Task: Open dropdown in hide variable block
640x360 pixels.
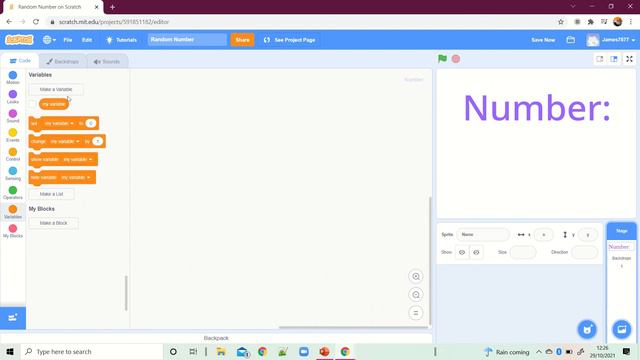Action: tap(76, 177)
